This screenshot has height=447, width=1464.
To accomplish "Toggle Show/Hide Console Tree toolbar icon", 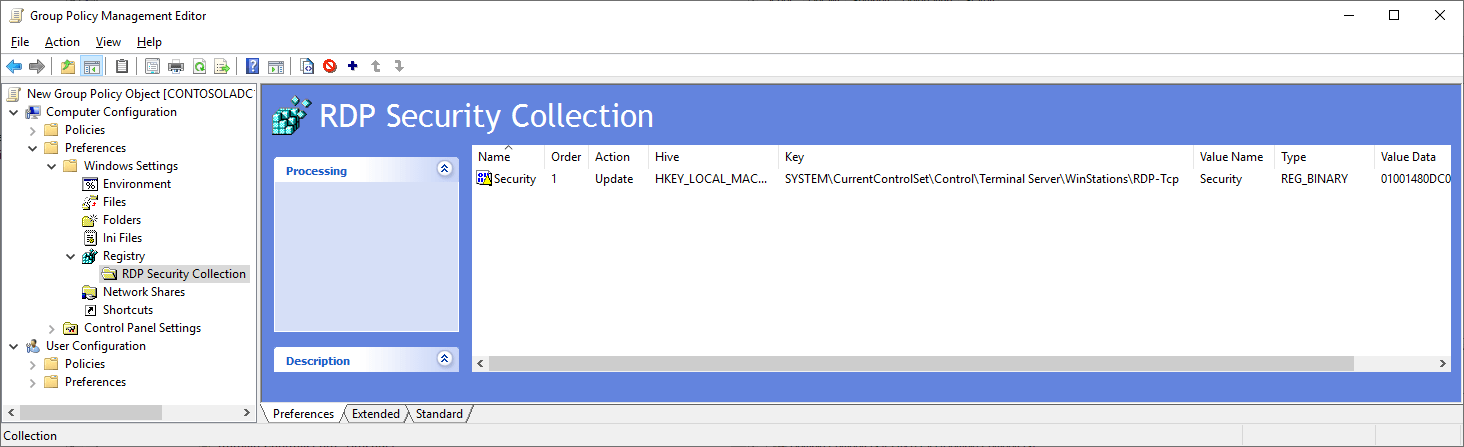I will point(92,66).
